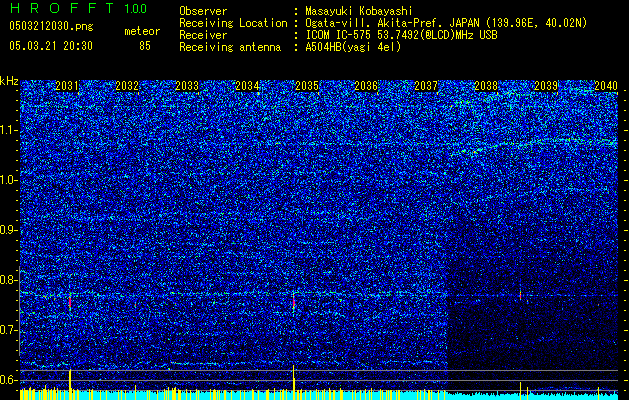Click the tall yellow power spike near 2031

pyautogui.click(x=70, y=384)
